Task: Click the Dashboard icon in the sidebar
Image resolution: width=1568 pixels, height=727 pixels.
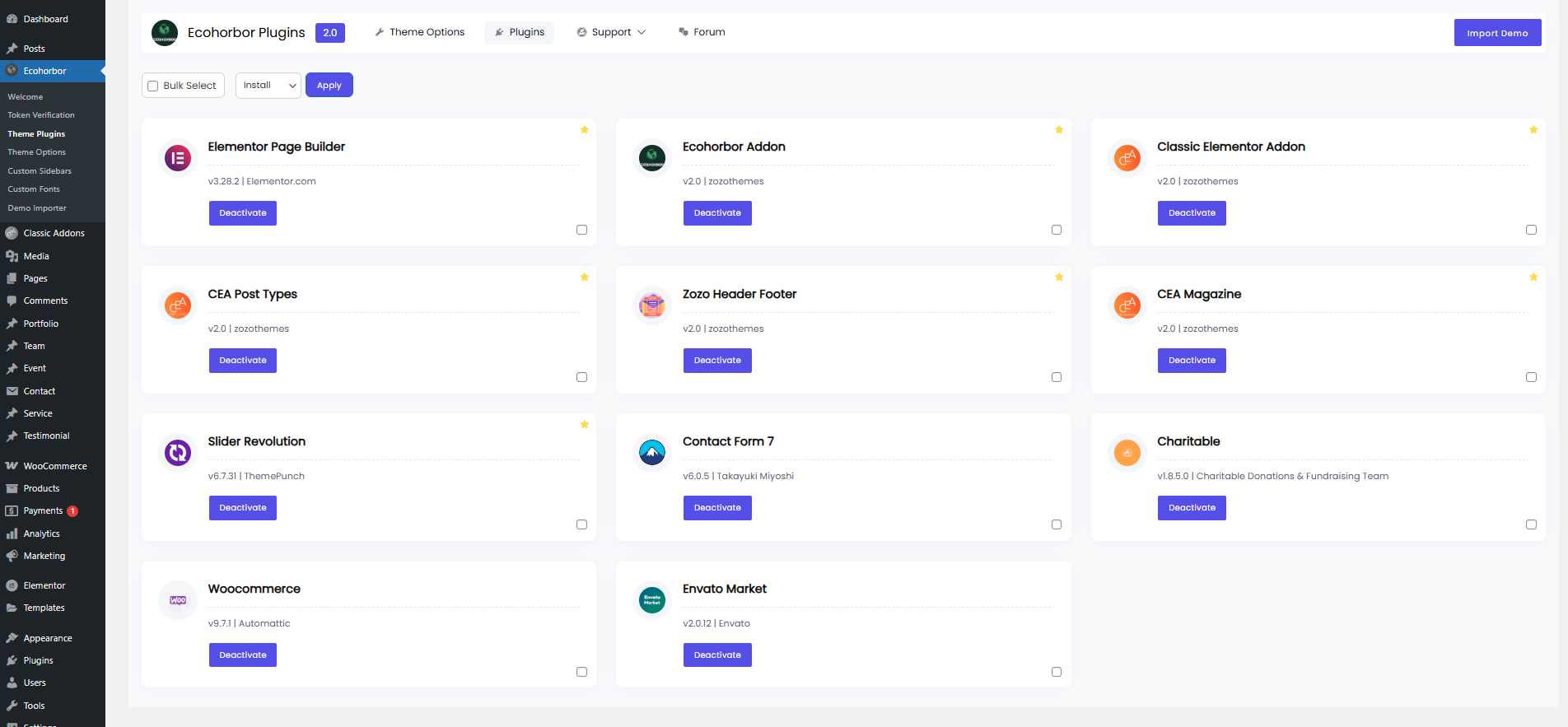Action: pyautogui.click(x=12, y=19)
